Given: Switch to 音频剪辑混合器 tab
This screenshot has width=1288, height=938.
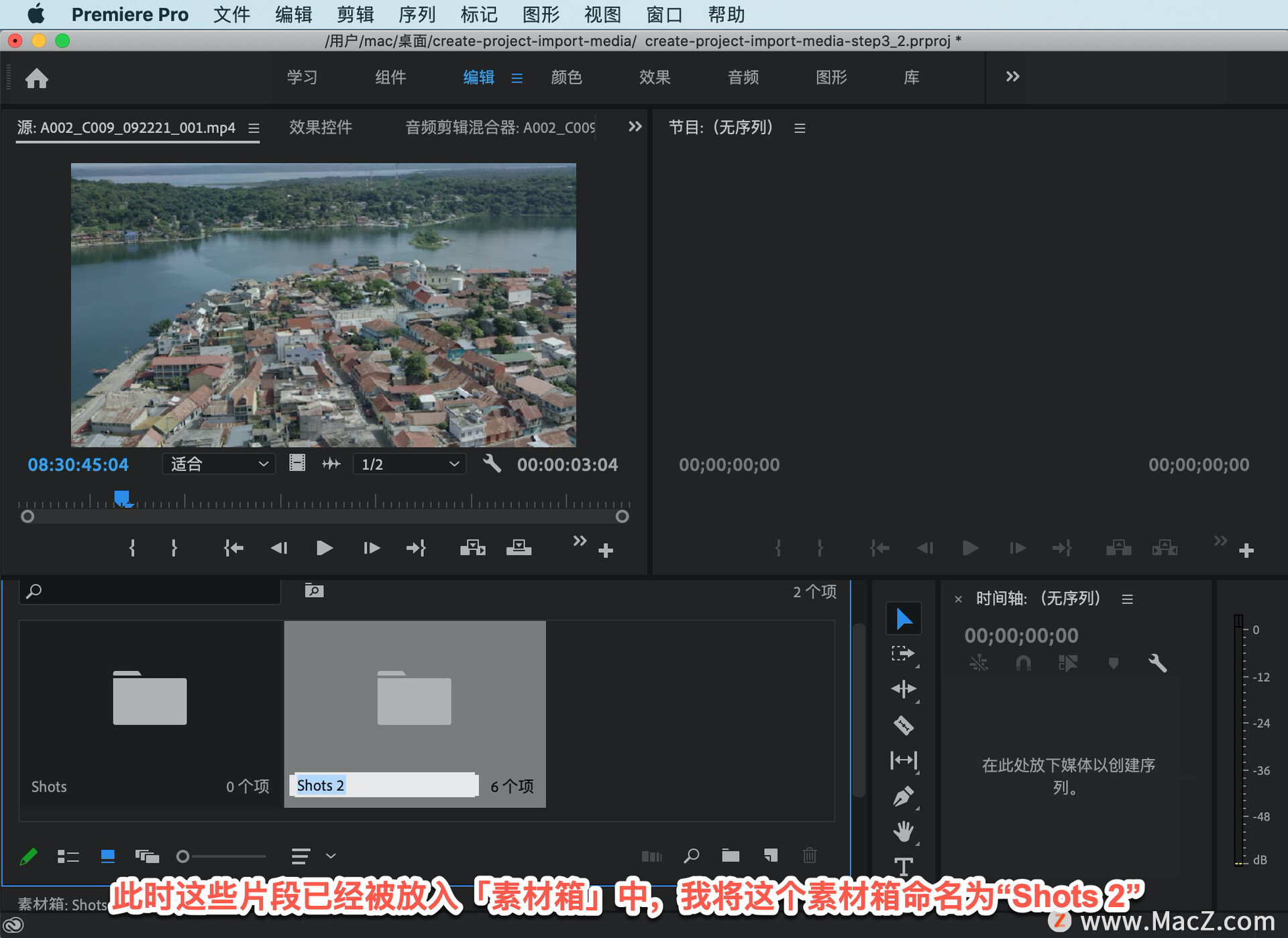Looking at the screenshot, I should pos(500,127).
